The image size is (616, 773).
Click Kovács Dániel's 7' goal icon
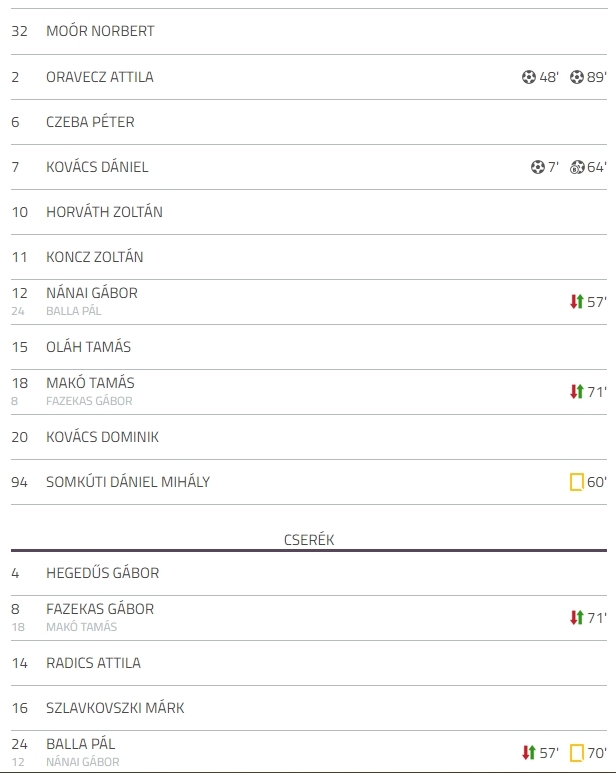(538, 167)
